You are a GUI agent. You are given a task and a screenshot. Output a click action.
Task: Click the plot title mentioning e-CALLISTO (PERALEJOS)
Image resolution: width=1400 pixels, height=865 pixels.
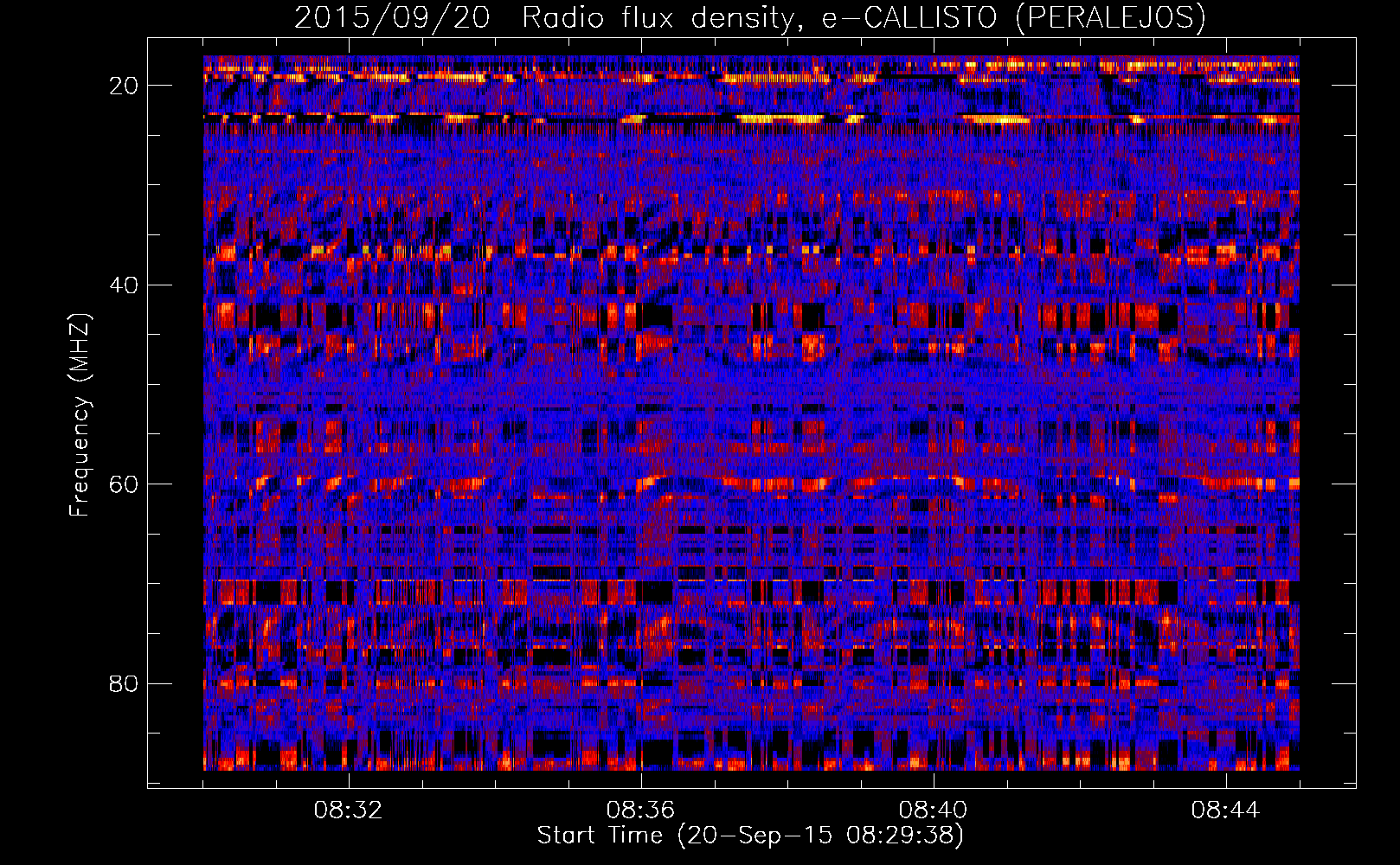click(x=749, y=18)
